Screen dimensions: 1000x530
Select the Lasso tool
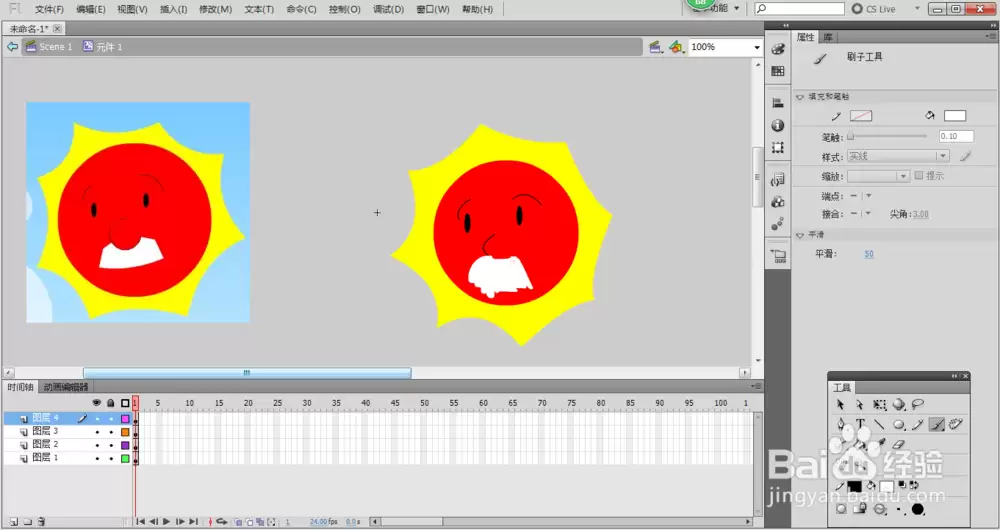(x=918, y=404)
